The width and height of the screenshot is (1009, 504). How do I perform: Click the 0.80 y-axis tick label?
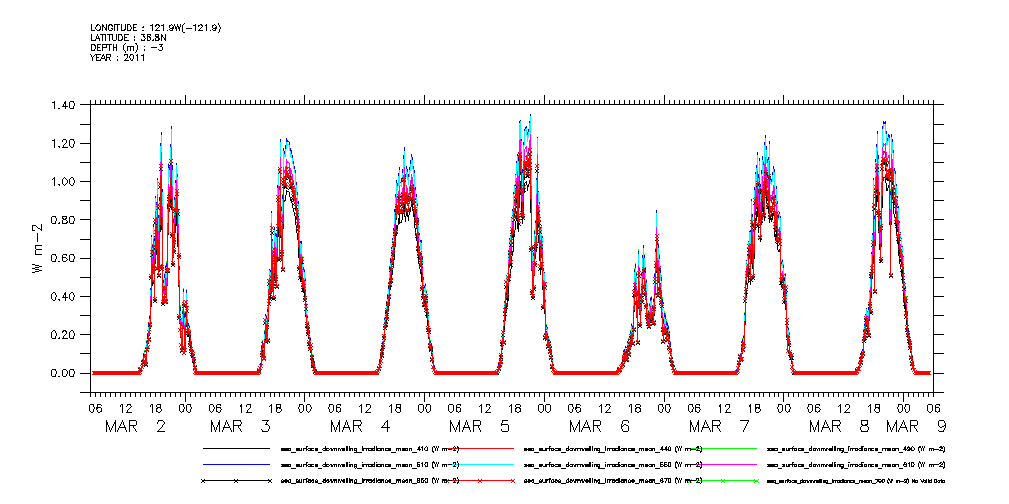pyautogui.click(x=63, y=219)
